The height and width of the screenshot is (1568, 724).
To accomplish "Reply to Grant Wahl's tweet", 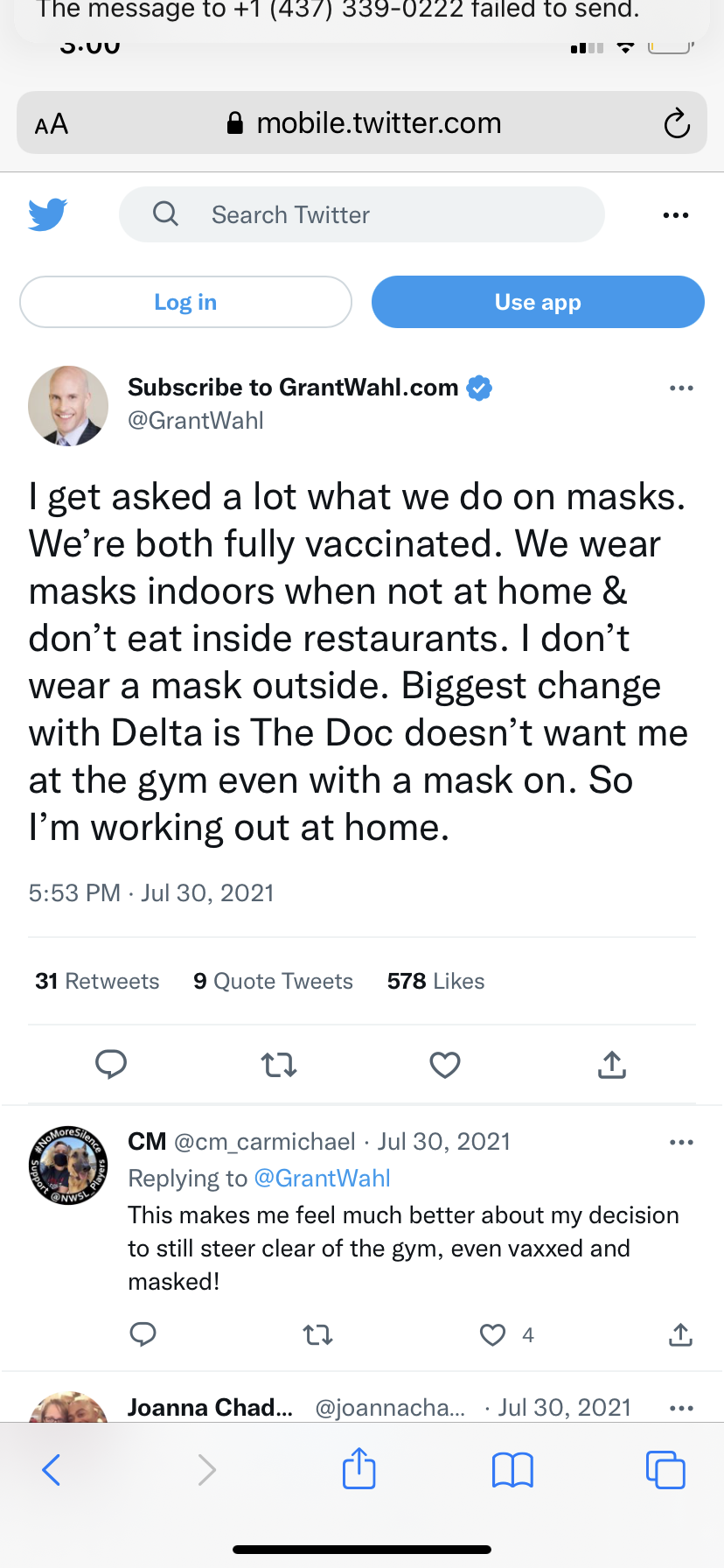I will pyautogui.click(x=111, y=1064).
